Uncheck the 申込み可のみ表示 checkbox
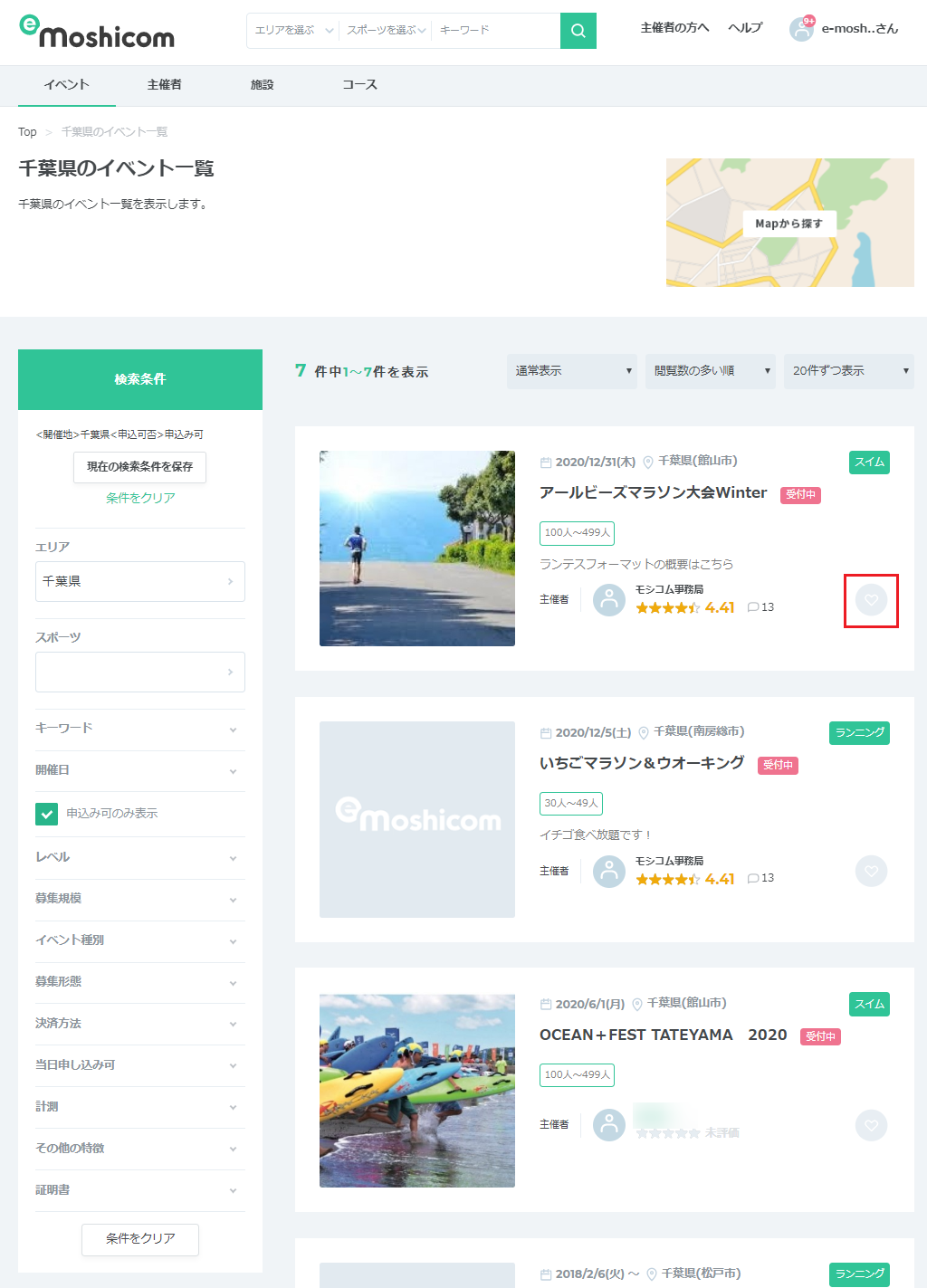Screen dimensions: 927x1288 (46, 814)
